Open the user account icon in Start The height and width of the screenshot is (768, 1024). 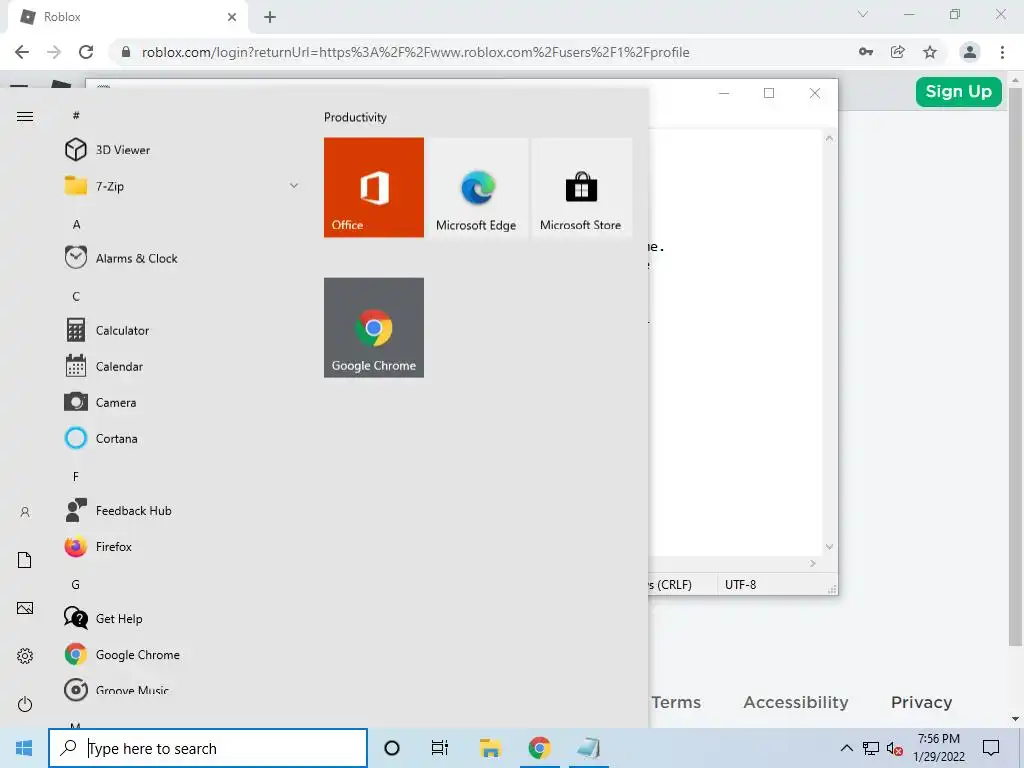point(25,512)
